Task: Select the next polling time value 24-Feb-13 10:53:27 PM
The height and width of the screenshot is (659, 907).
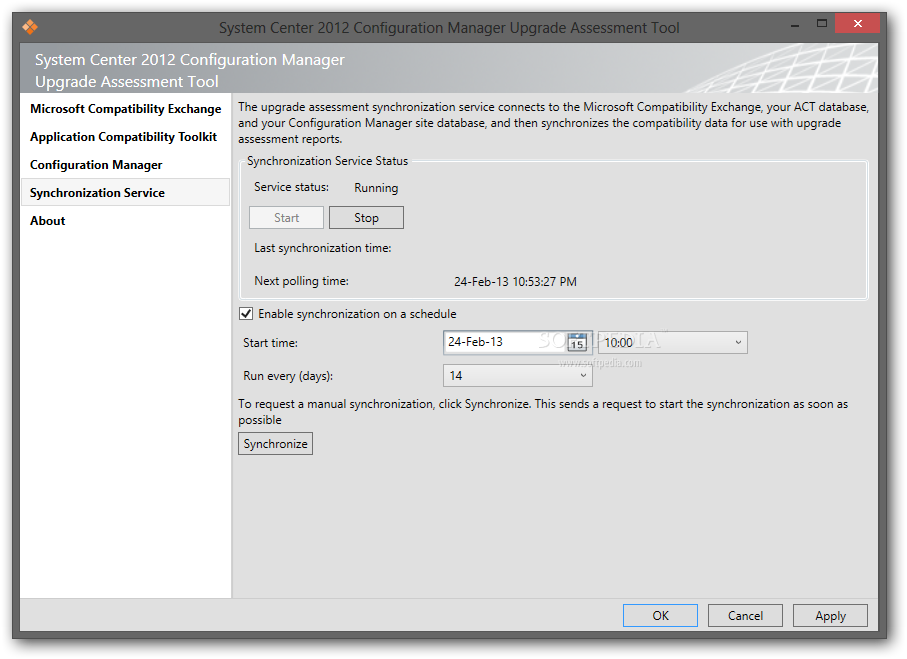Action: point(515,282)
